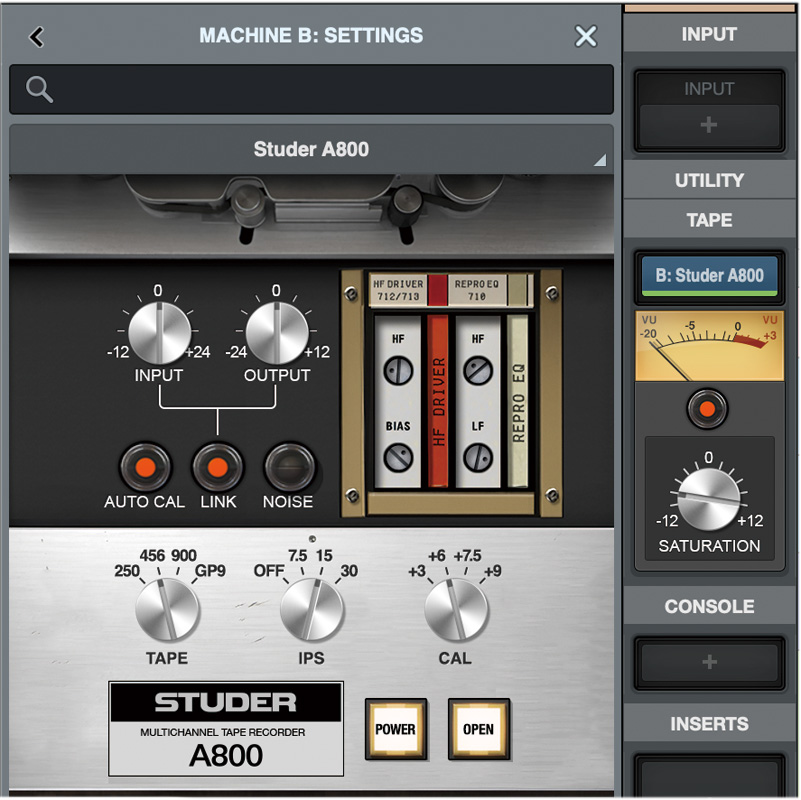Image resolution: width=801 pixels, height=800 pixels.
Task: Adjust the BIAS trim screw
Action: click(398, 457)
